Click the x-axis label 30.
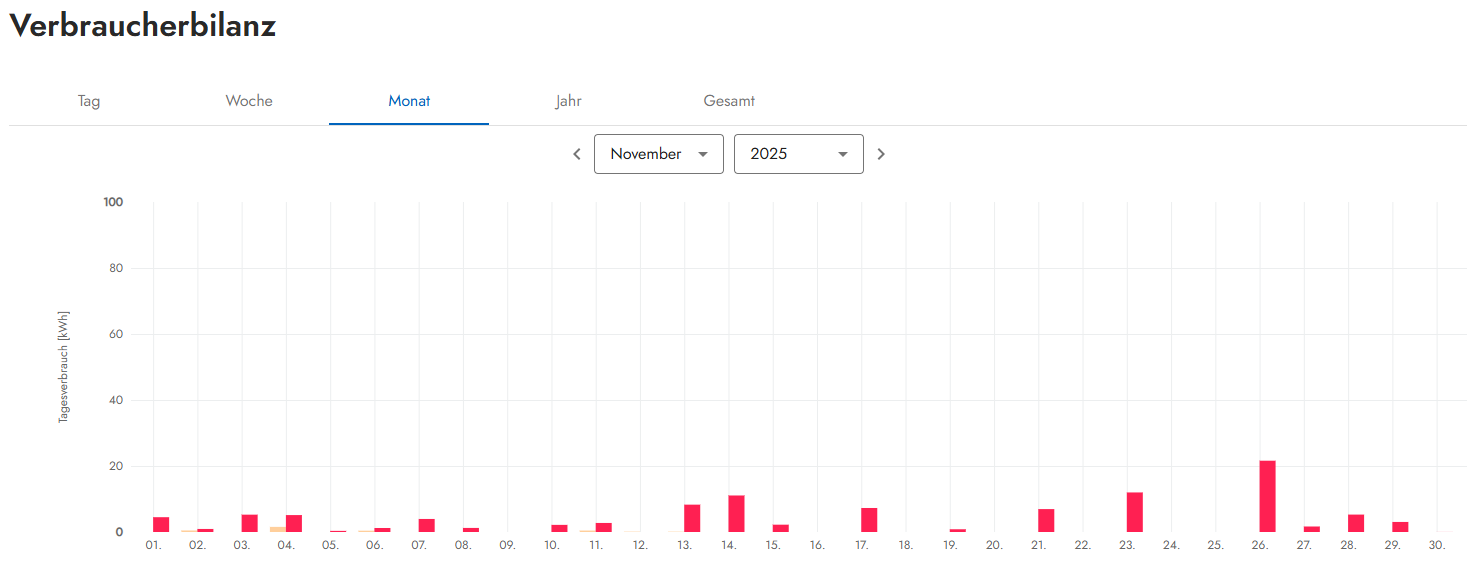 click(1437, 546)
